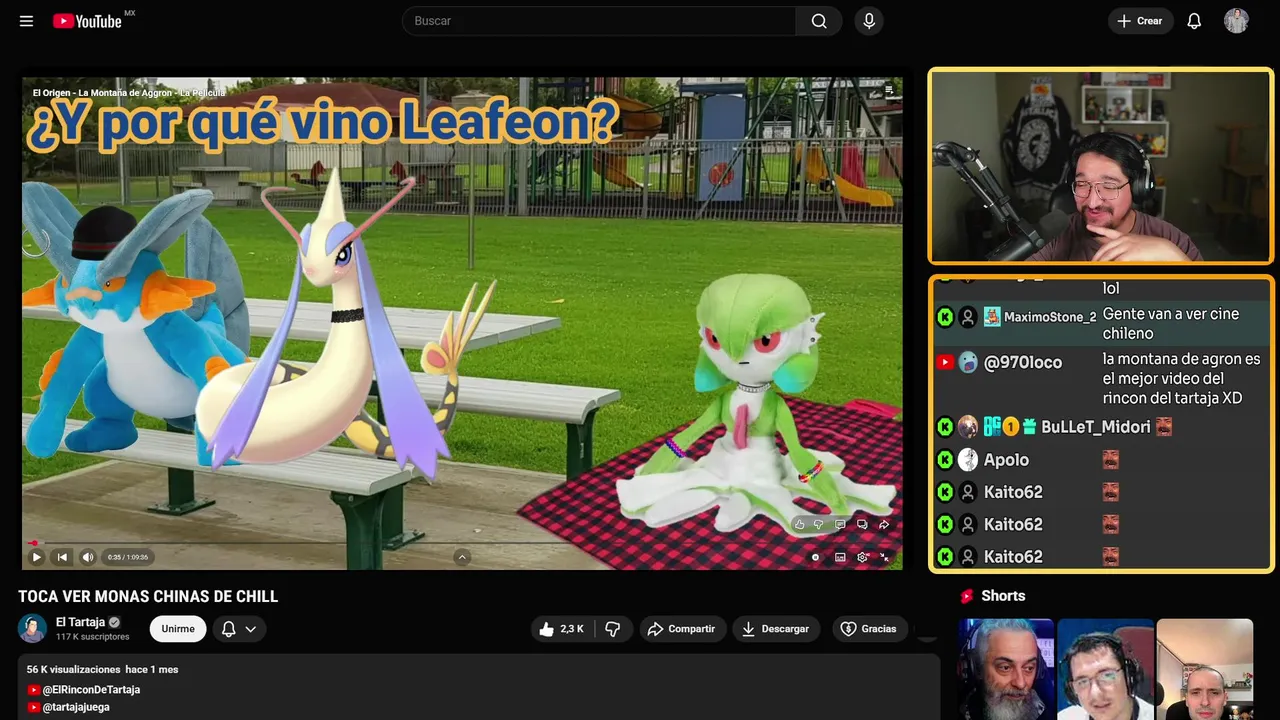
Task: Toggle the autoplay switch in player
Action: click(816, 557)
